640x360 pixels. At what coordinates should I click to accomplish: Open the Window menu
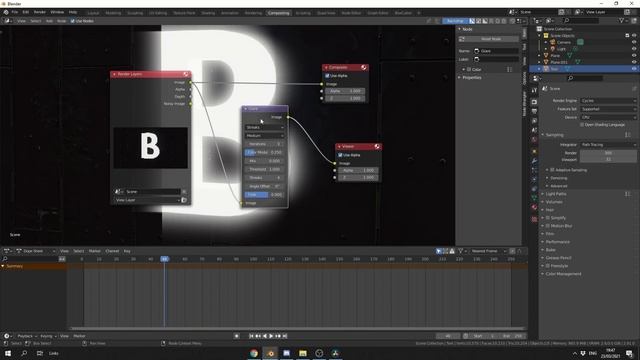pos(57,12)
